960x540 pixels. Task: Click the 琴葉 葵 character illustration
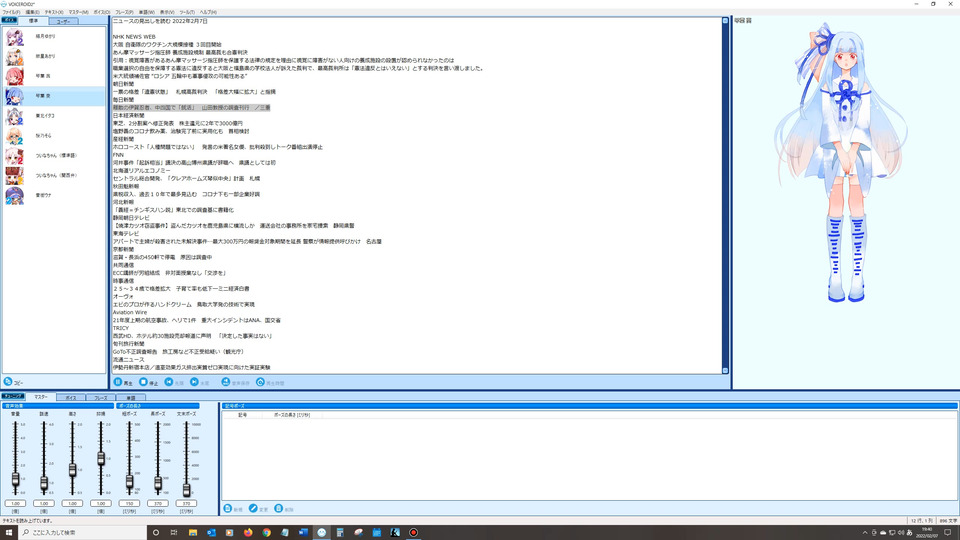[x=842, y=162]
